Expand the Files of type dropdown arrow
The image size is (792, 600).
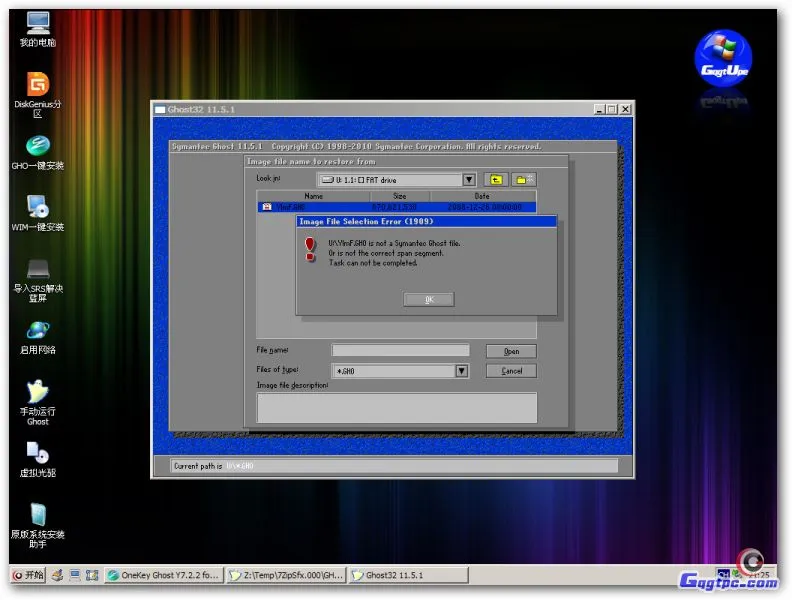462,371
